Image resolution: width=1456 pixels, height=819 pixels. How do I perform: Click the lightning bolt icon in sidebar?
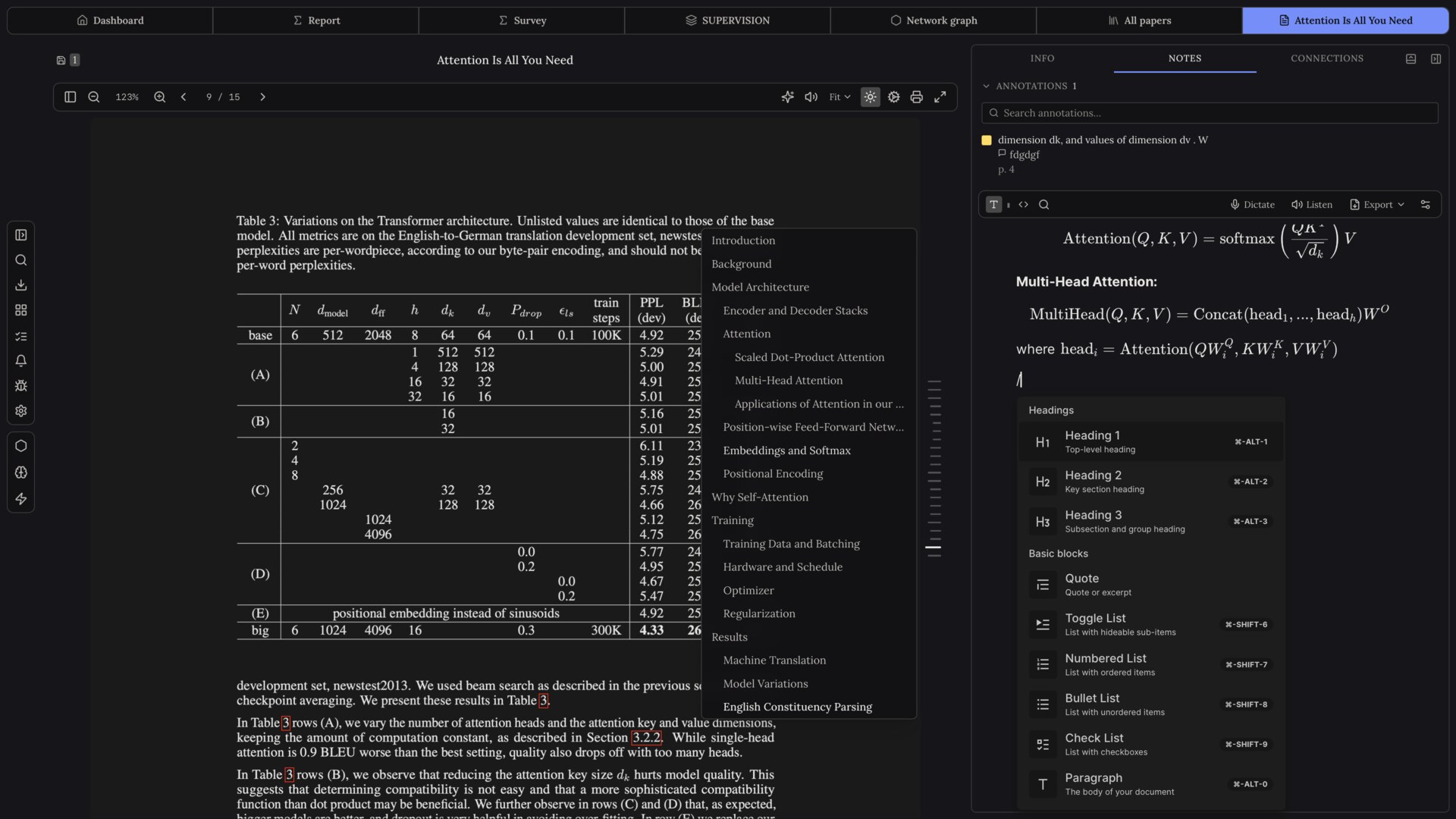[21, 499]
